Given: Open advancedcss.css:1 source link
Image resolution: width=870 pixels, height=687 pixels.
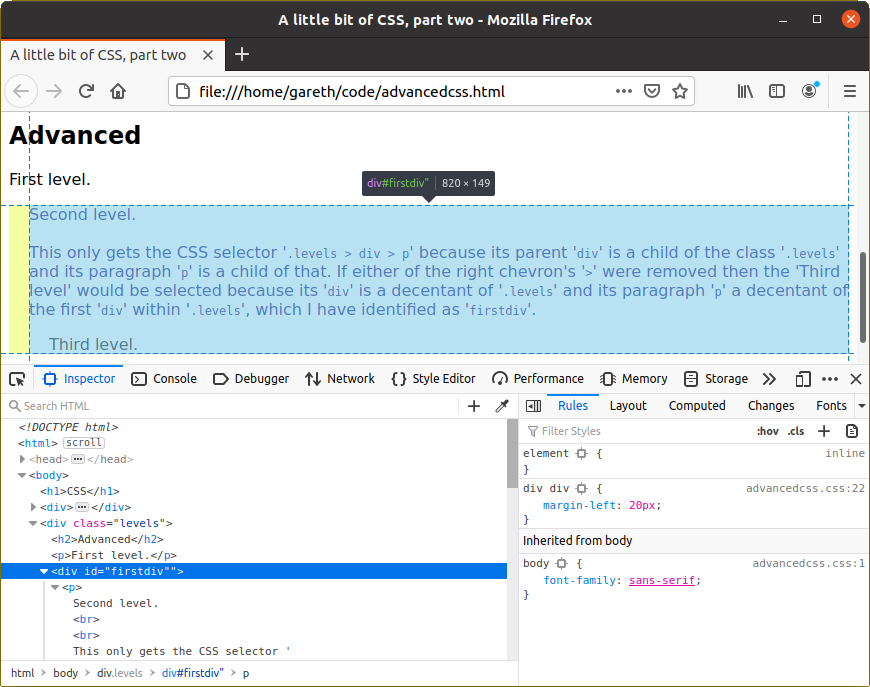Looking at the screenshot, I should 808,563.
